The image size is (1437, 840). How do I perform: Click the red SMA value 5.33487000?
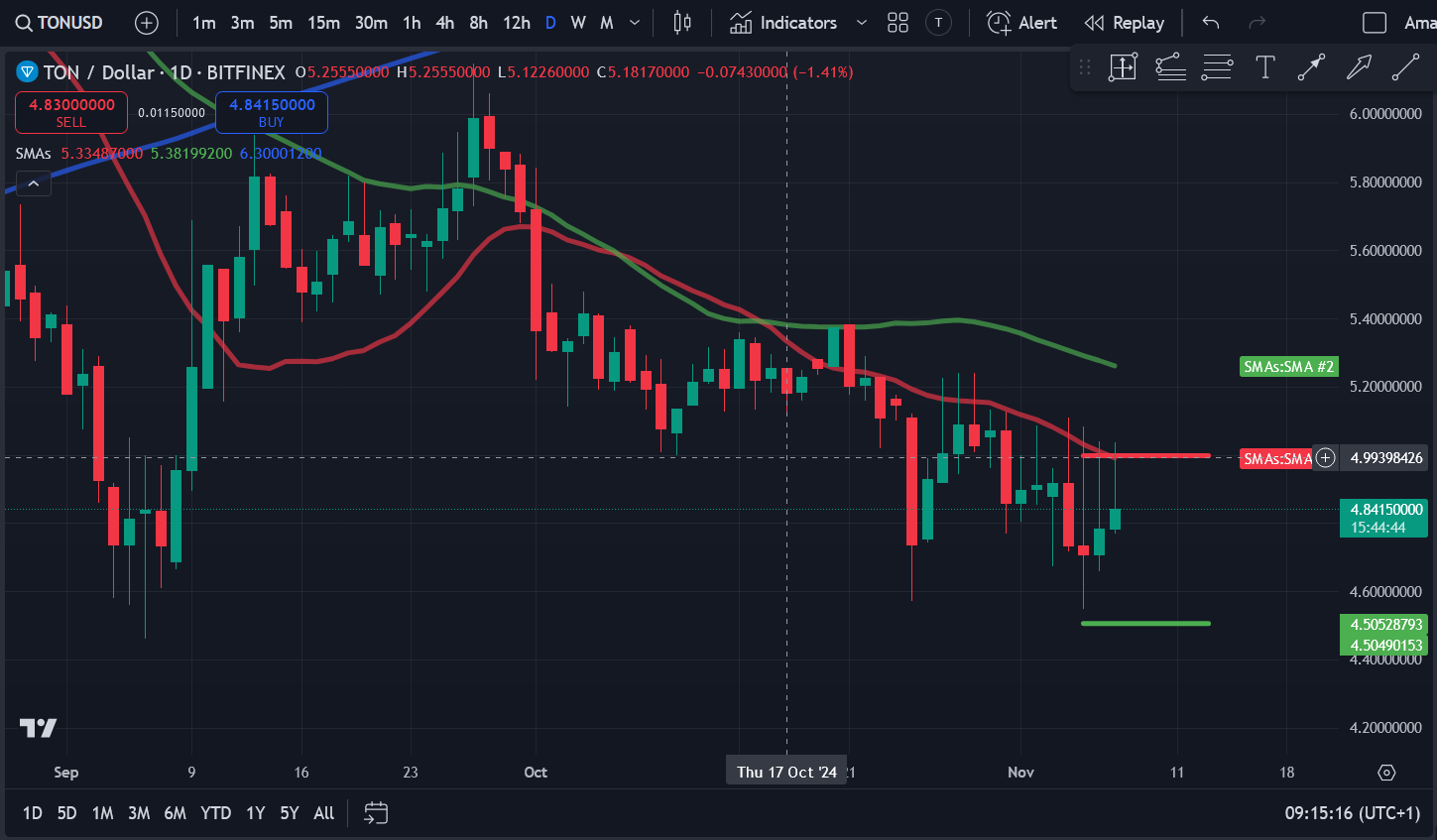[x=102, y=154]
